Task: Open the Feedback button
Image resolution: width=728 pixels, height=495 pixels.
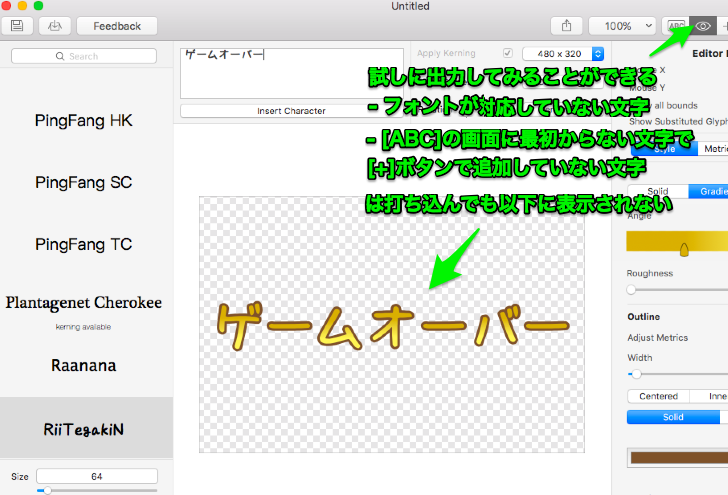Action: pyautogui.click(x=117, y=26)
